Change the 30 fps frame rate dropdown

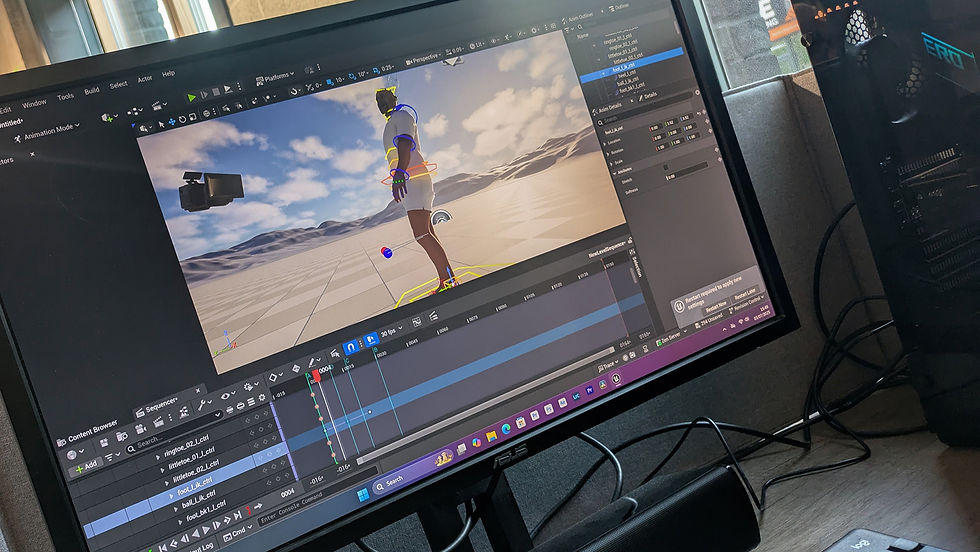tap(391, 331)
